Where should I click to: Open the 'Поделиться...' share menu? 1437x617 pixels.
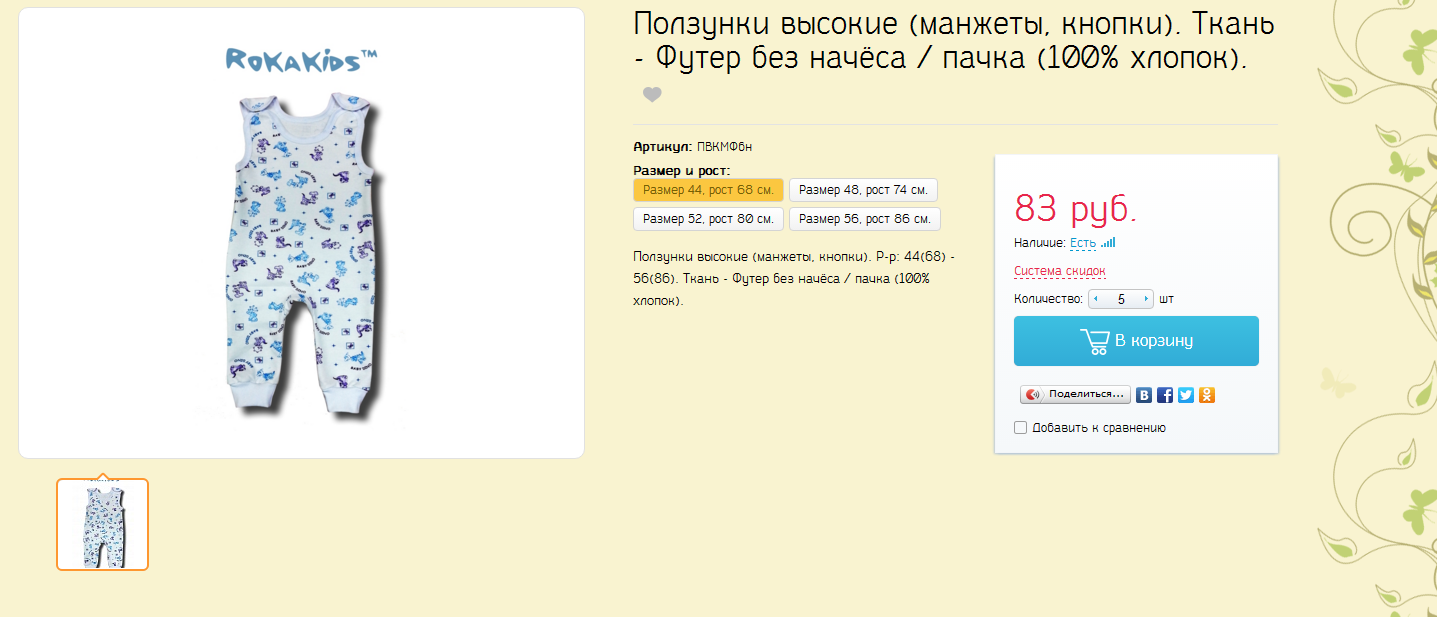click(x=1075, y=395)
